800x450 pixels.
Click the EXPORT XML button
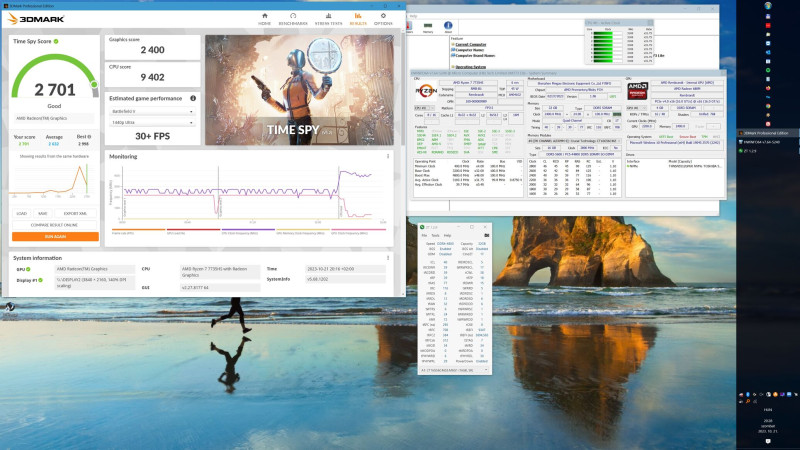pyautogui.click(x=75, y=213)
